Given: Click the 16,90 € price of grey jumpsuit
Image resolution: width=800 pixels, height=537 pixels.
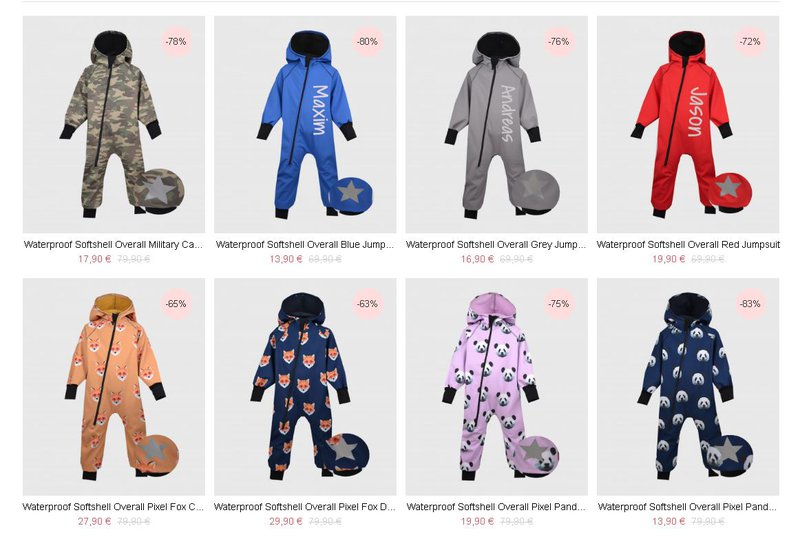Looking at the screenshot, I should [477, 259].
